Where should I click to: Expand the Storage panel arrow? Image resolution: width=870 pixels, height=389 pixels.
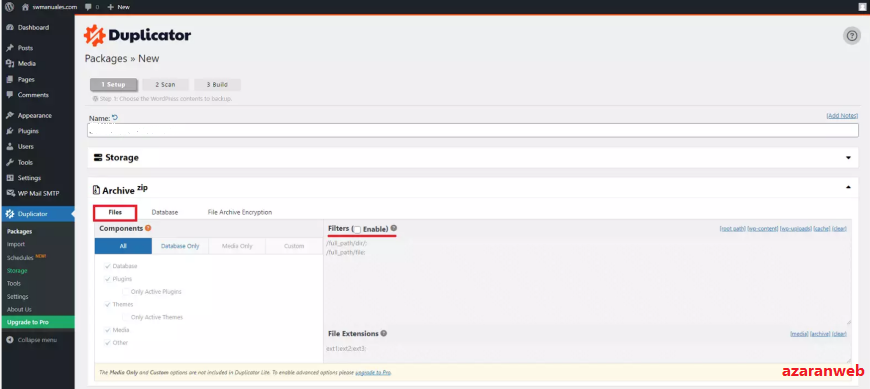848,158
